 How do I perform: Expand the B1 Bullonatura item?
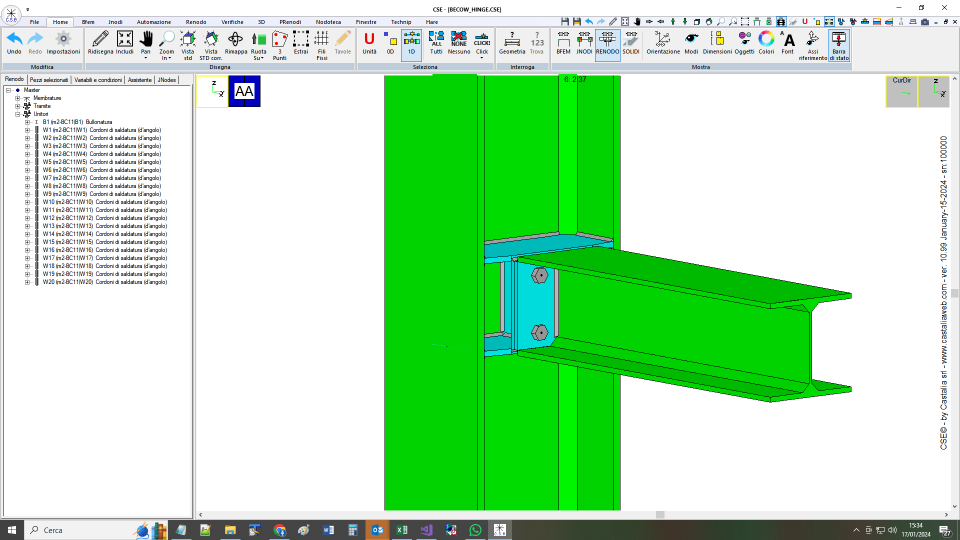point(27,122)
